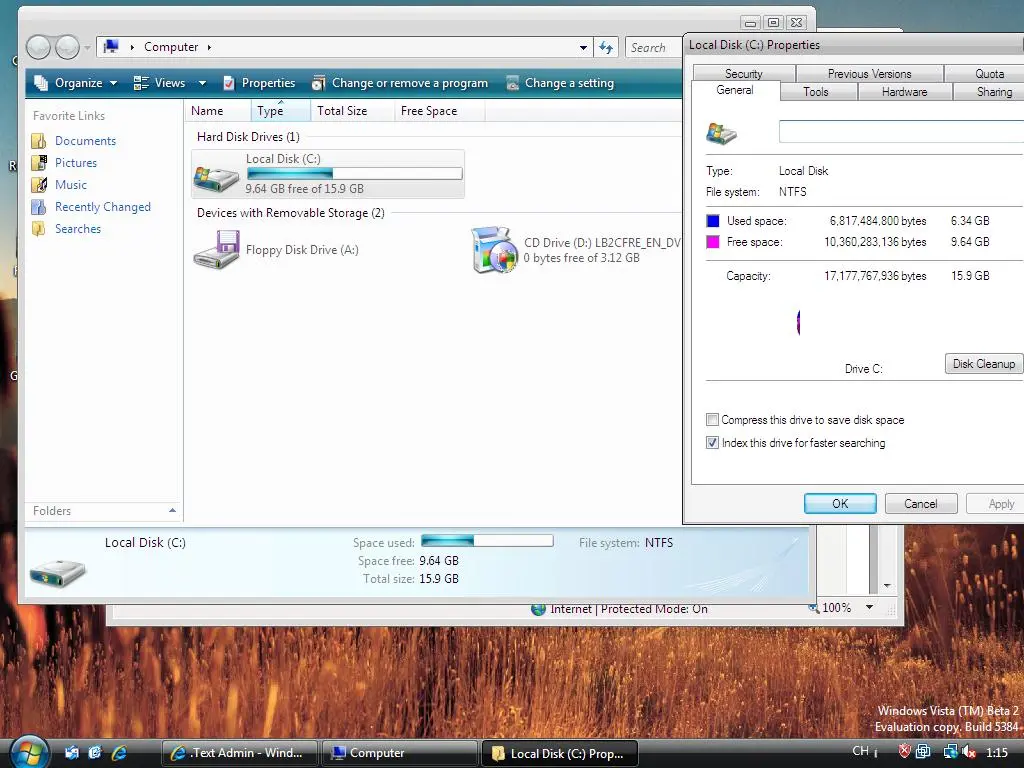1024x768 pixels.
Task: Click the browser scrollbar down arrow
Action: 887,585
